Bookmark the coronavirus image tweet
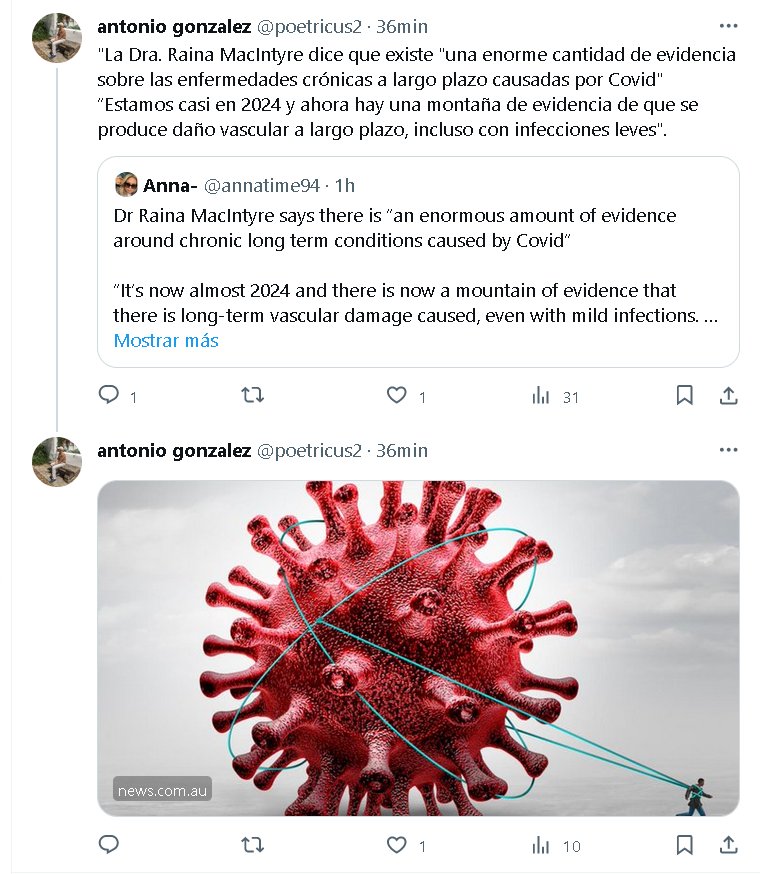The width and height of the screenshot is (760, 874). point(684,845)
